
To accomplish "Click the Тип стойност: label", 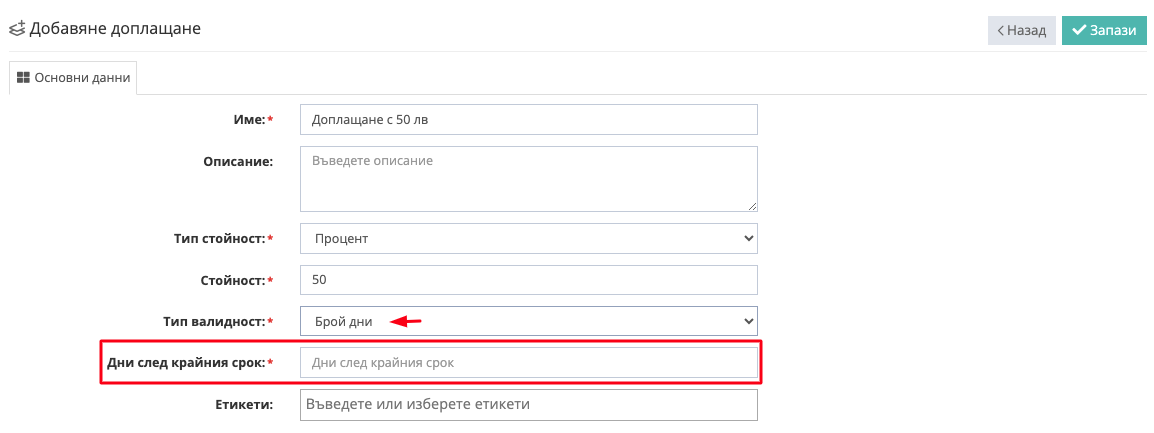I will 220,238.
